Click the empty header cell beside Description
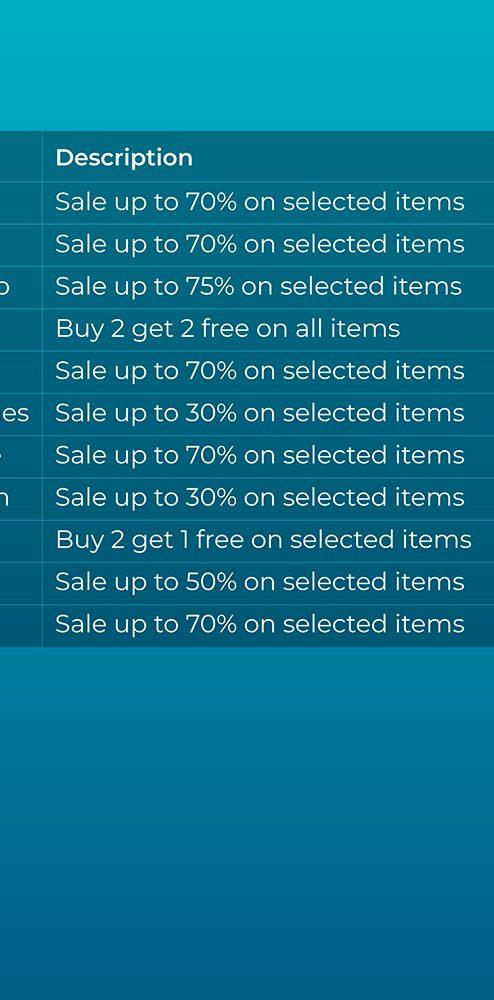Screen dimensions: 494x1000 click(x=21, y=157)
